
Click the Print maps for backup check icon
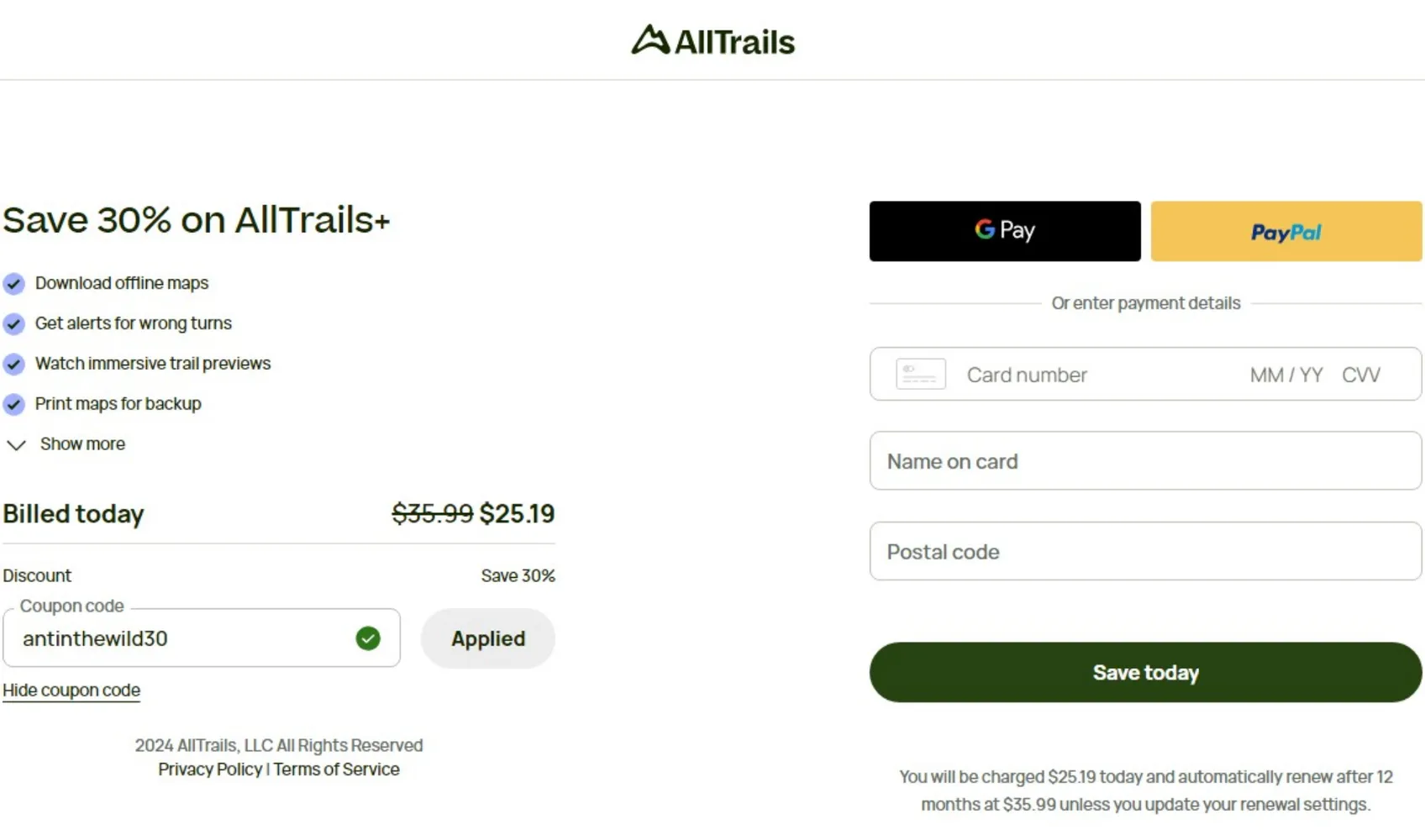(14, 405)
